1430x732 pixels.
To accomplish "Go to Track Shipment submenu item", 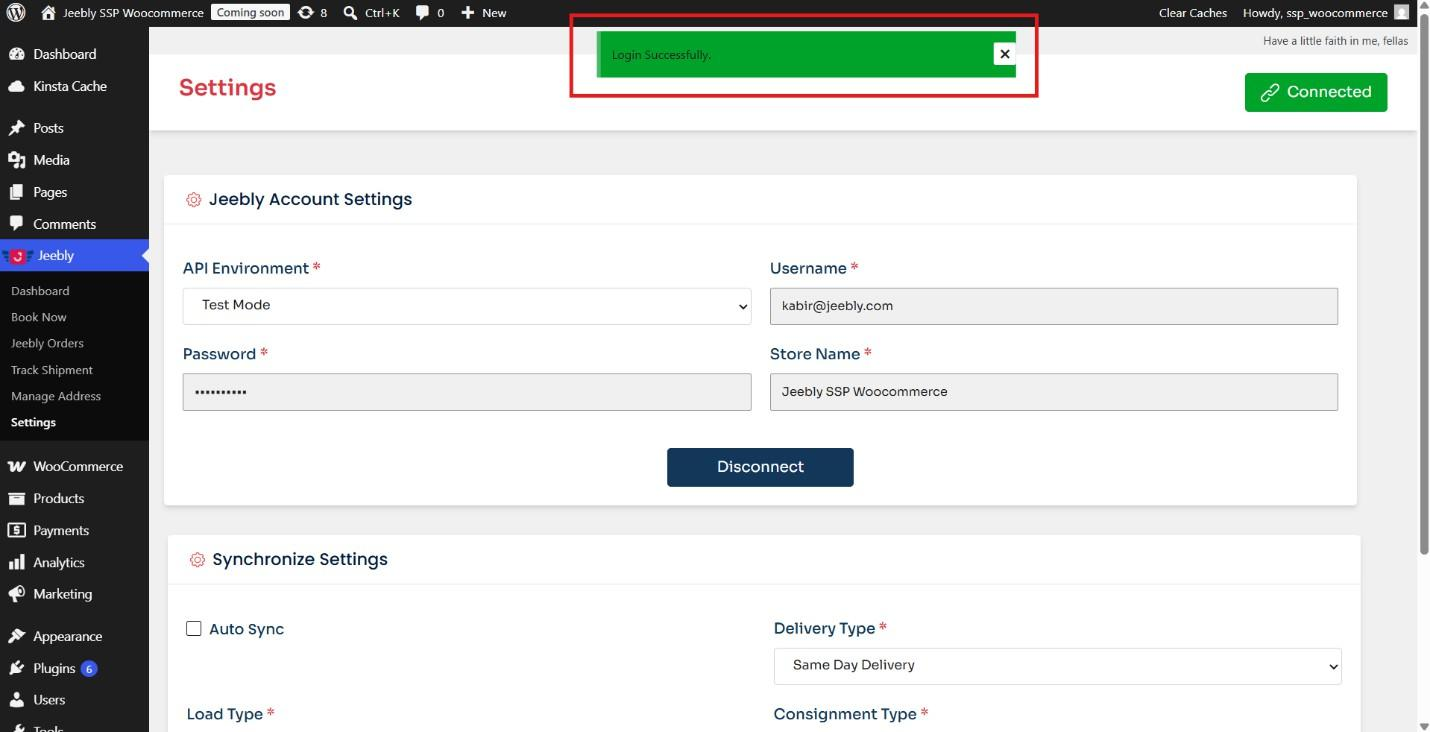I will point(52,370).
